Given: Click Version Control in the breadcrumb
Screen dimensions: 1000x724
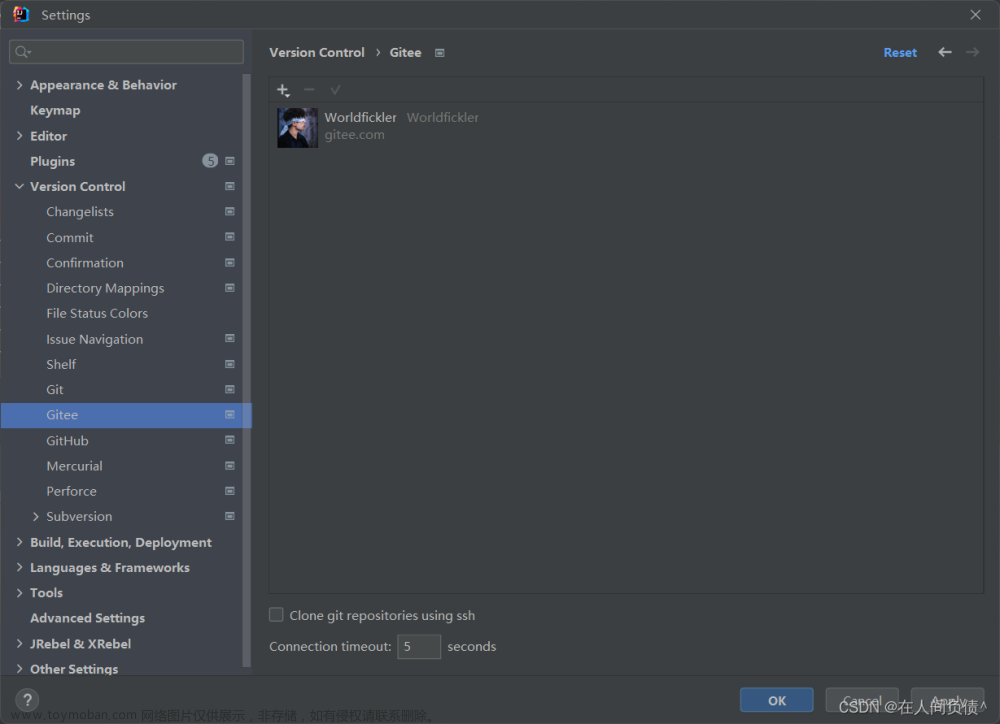Looking at the screenshot, I should (x=316, y=53).
